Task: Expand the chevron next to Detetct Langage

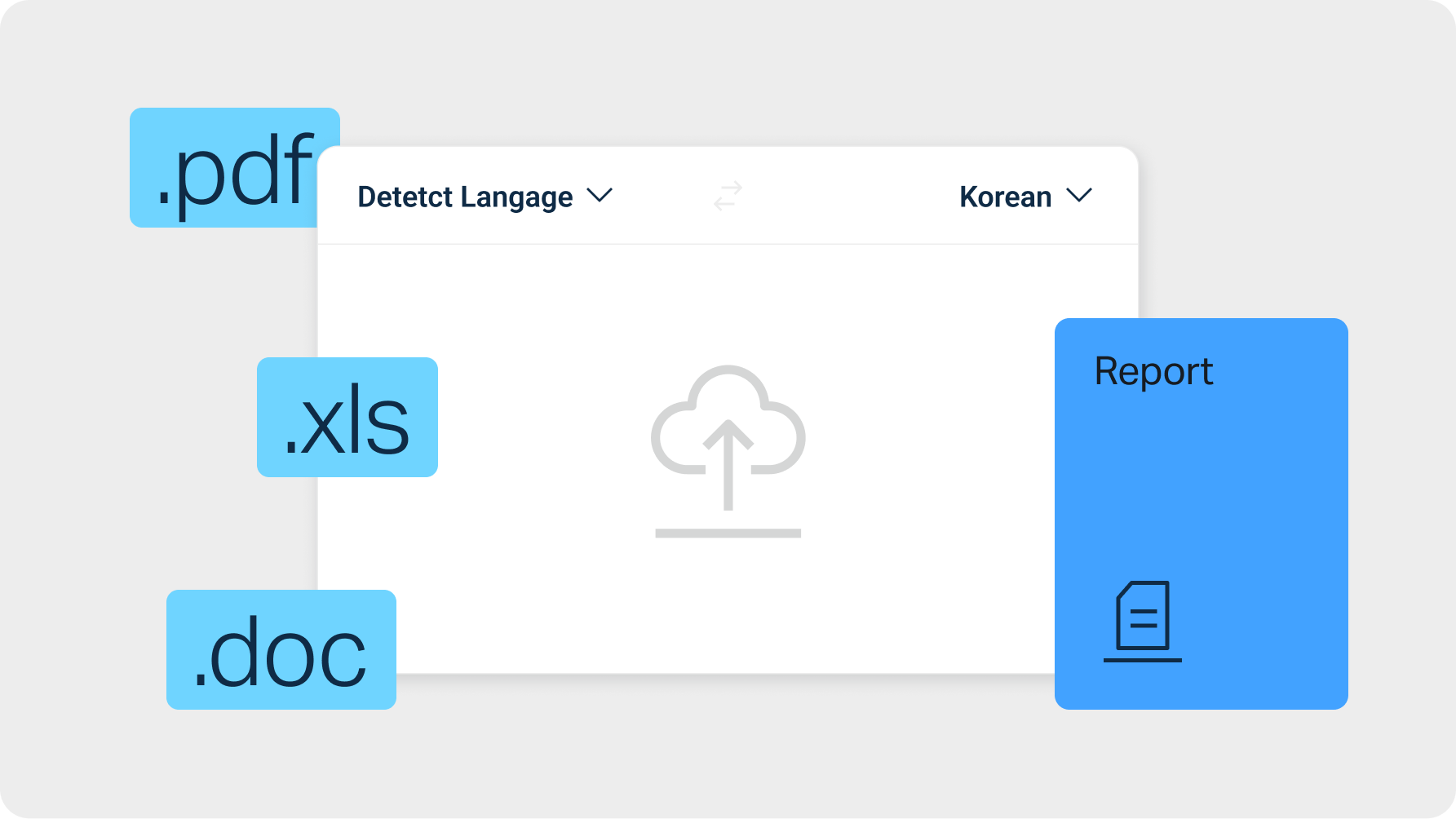Action: coord(601,196)
